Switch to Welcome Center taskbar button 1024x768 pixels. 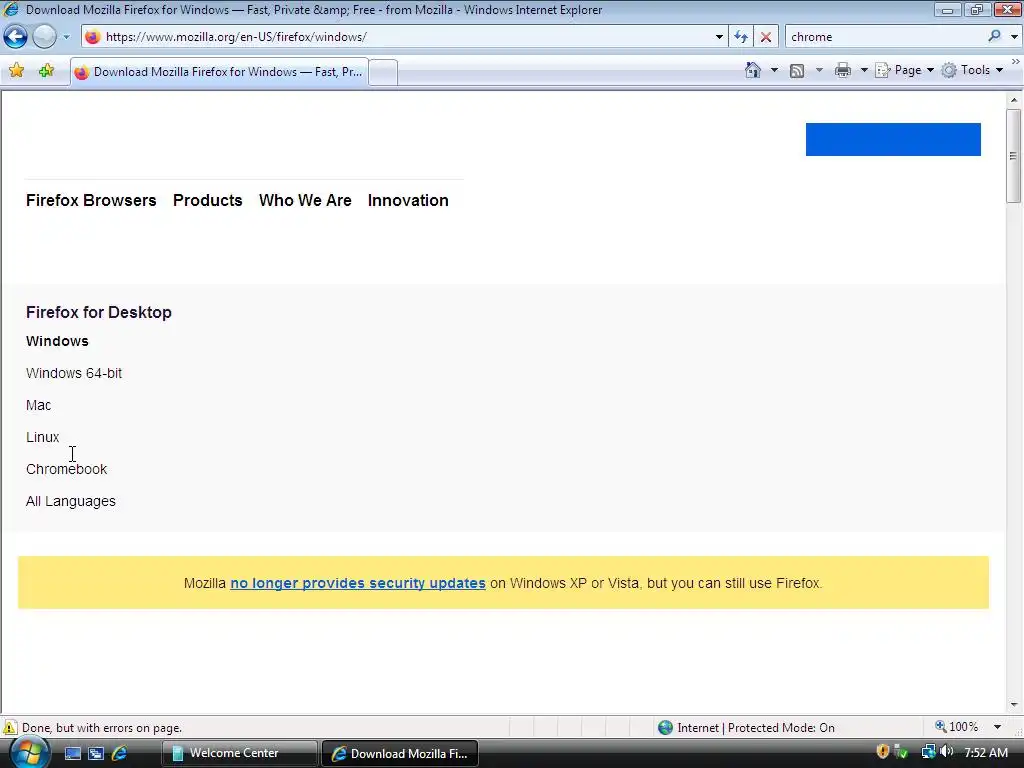coord(239,753)
